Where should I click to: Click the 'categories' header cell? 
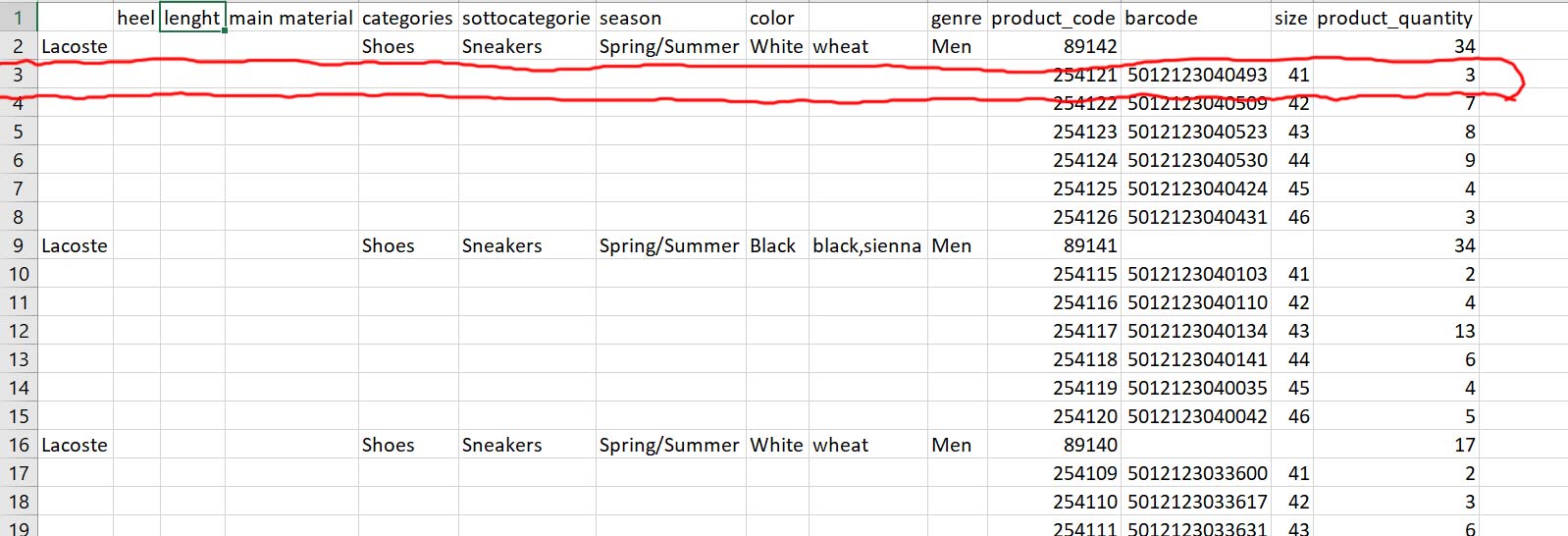tap(407, 18)
